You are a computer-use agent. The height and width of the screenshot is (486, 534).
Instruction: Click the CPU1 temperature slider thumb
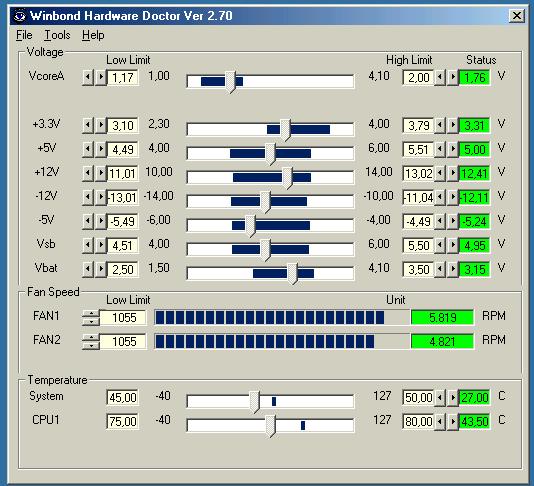pyautogui.click(x=270, y=426)
